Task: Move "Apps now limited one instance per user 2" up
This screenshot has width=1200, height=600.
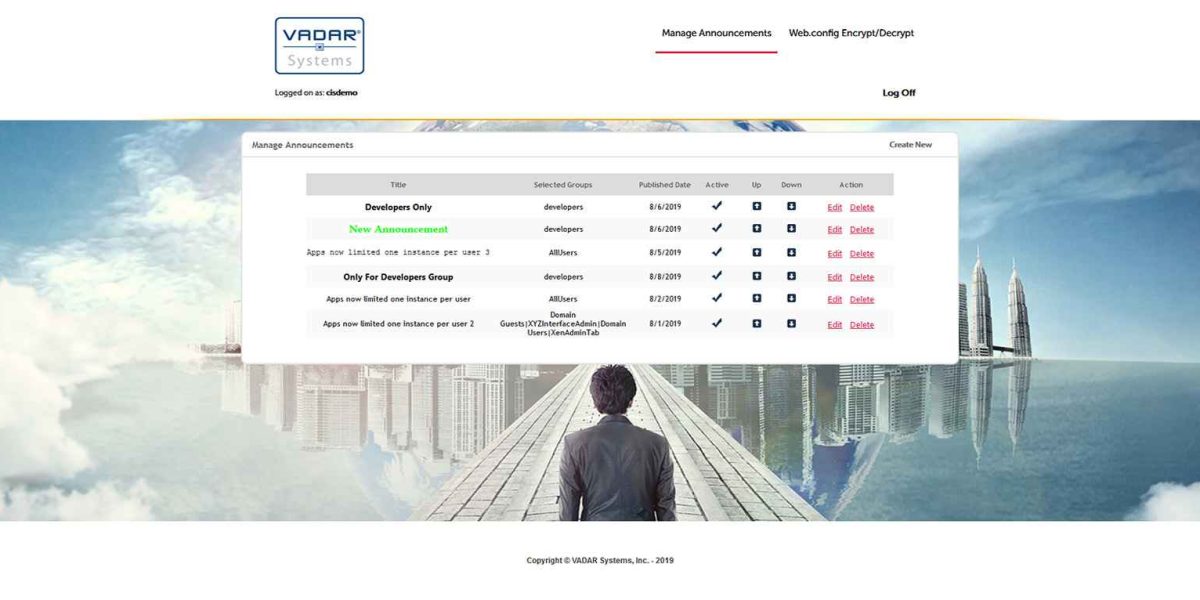Action: point(757,324)
